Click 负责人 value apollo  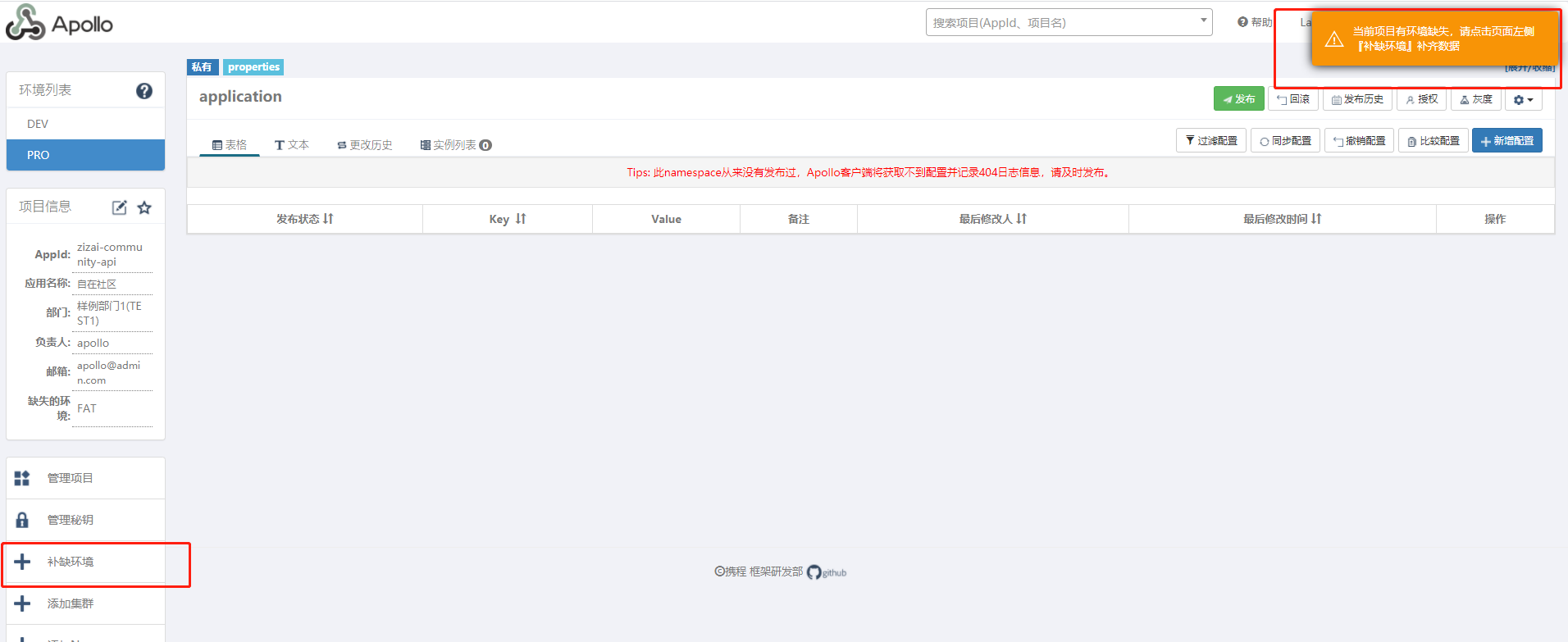click(93, 343)
